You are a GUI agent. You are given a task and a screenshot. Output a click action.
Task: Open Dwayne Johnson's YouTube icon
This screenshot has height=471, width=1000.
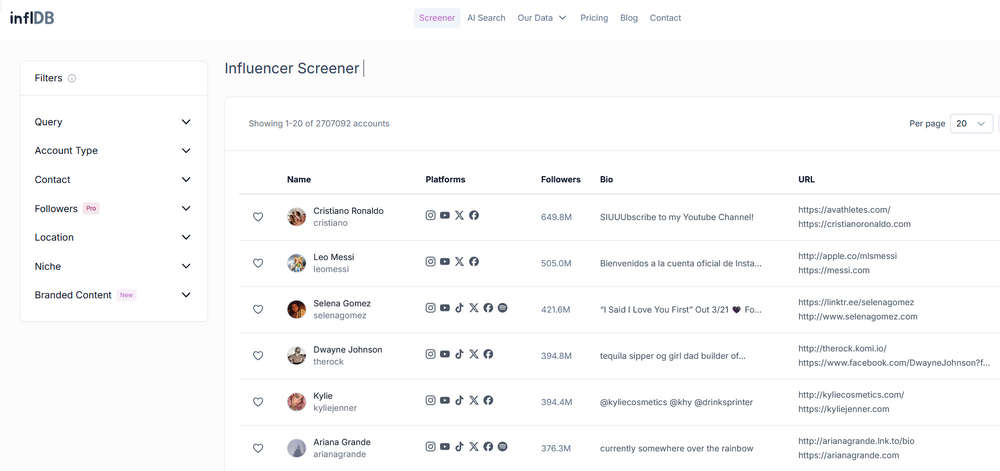coord(445,354)
